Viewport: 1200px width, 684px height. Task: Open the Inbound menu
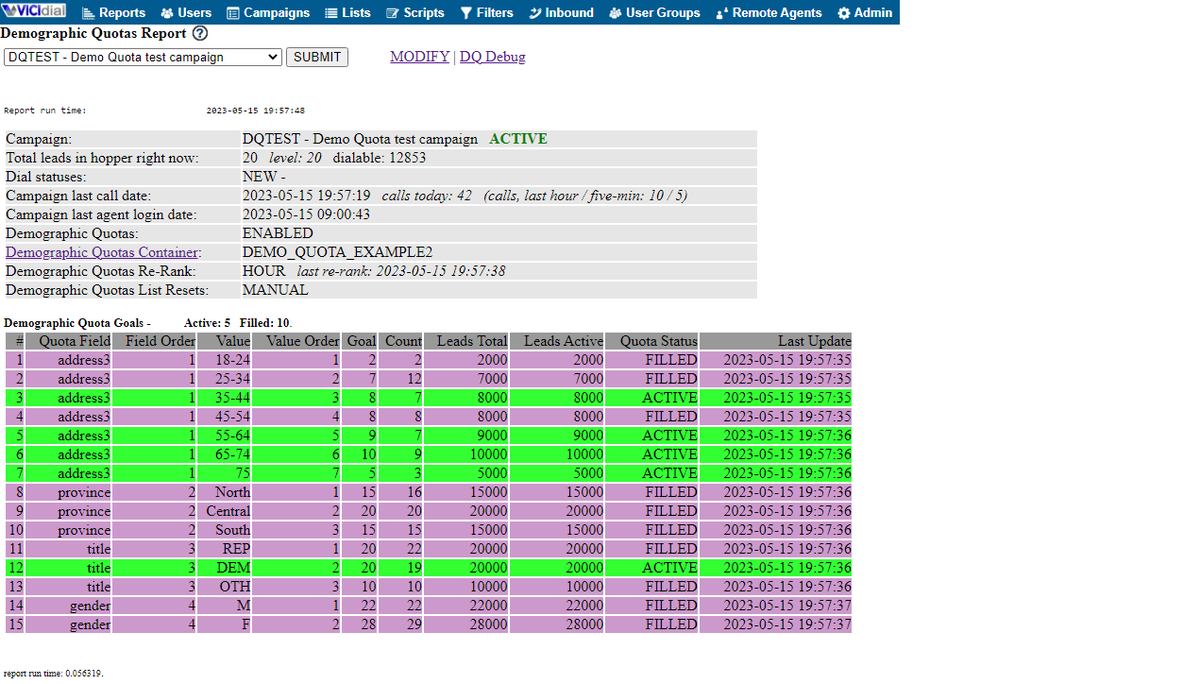tap(561, 13)
